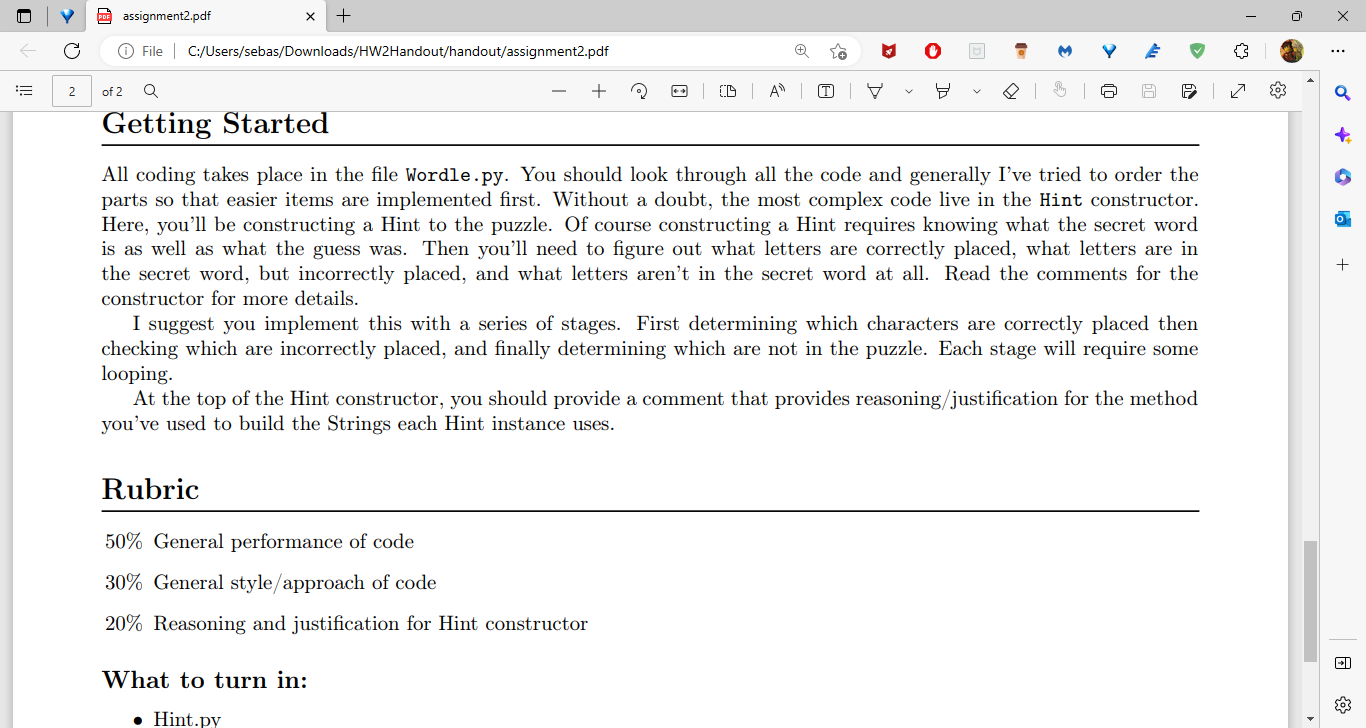The height and width of the screenshot is (728, 1366).
Task: Expand the PDF table of contents panel
Action: point(24,91)
